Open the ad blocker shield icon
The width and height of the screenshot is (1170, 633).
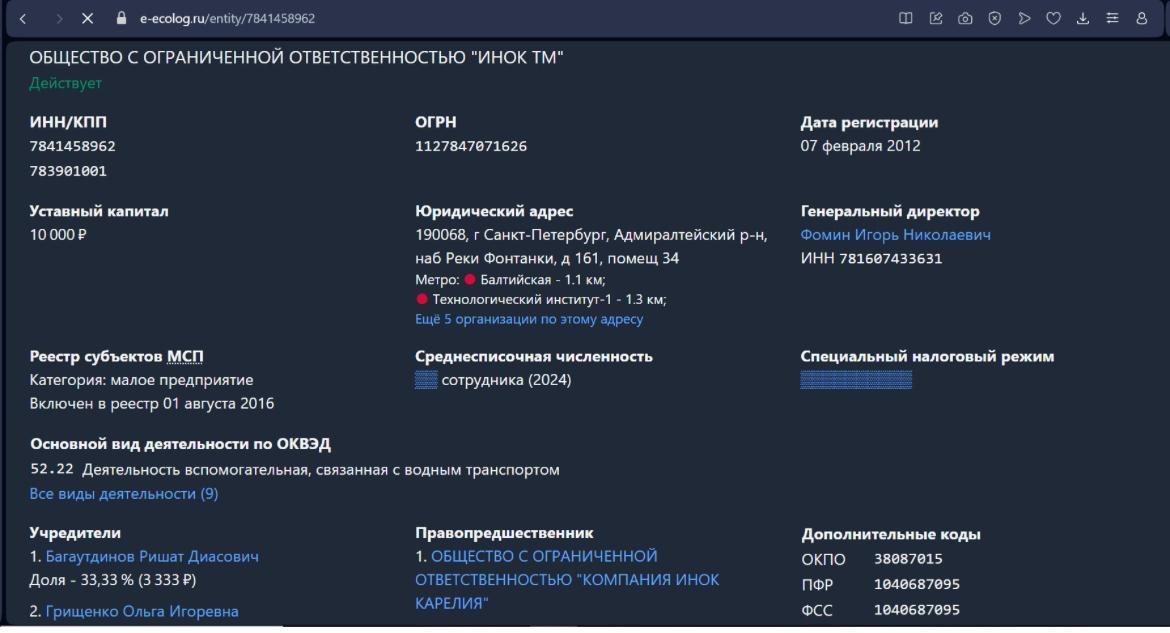996,18
